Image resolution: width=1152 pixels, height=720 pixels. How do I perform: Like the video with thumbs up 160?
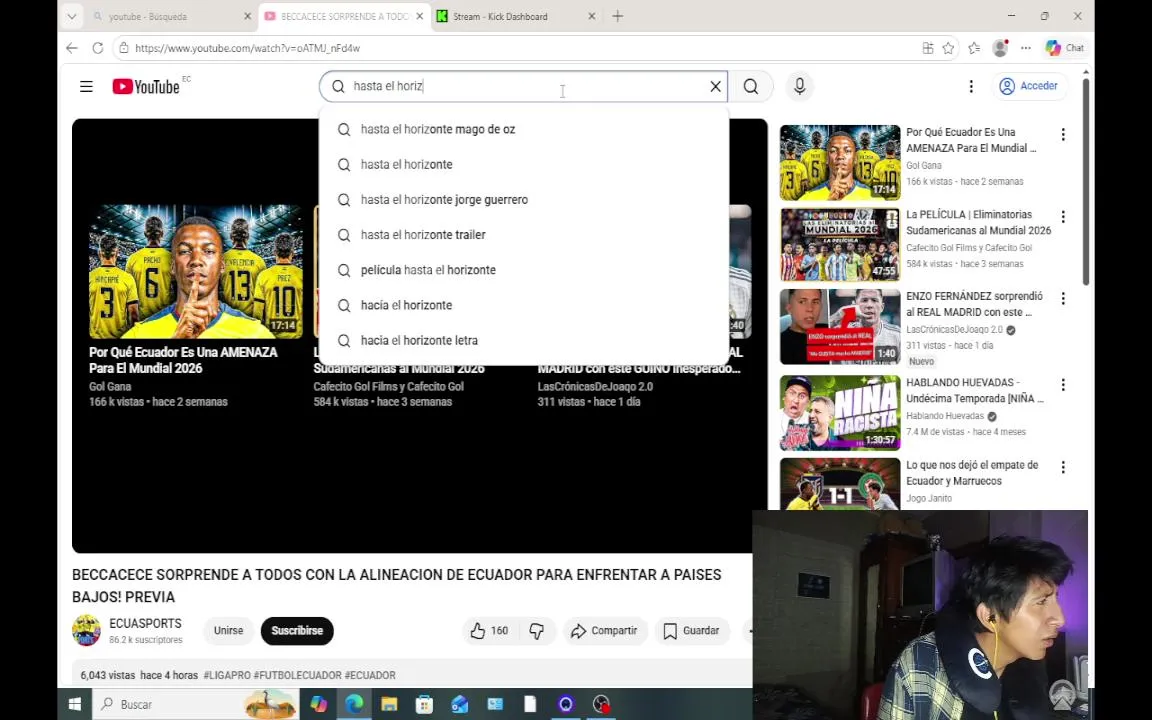(x=489, y=630)
